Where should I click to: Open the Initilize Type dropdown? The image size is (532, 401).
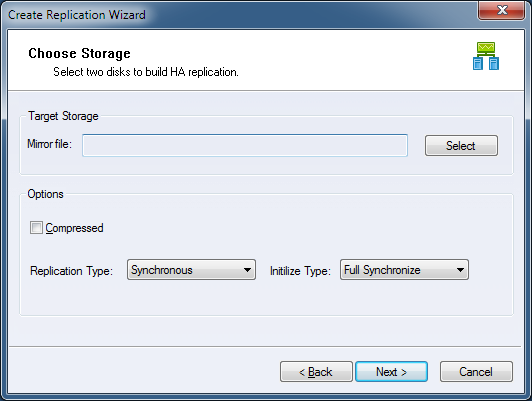pos(404,270)
